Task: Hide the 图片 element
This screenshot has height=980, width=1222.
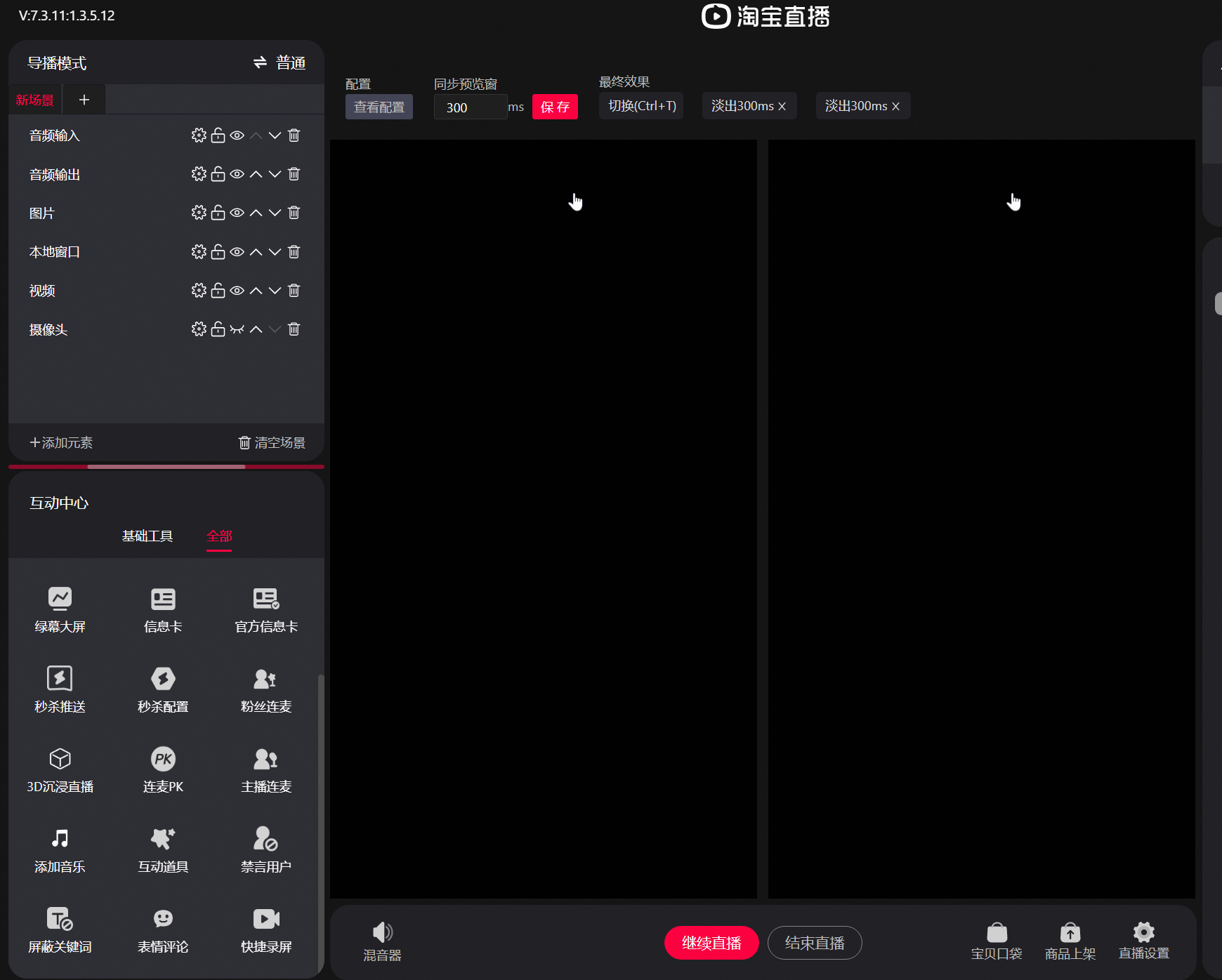Action: [237, 212]
